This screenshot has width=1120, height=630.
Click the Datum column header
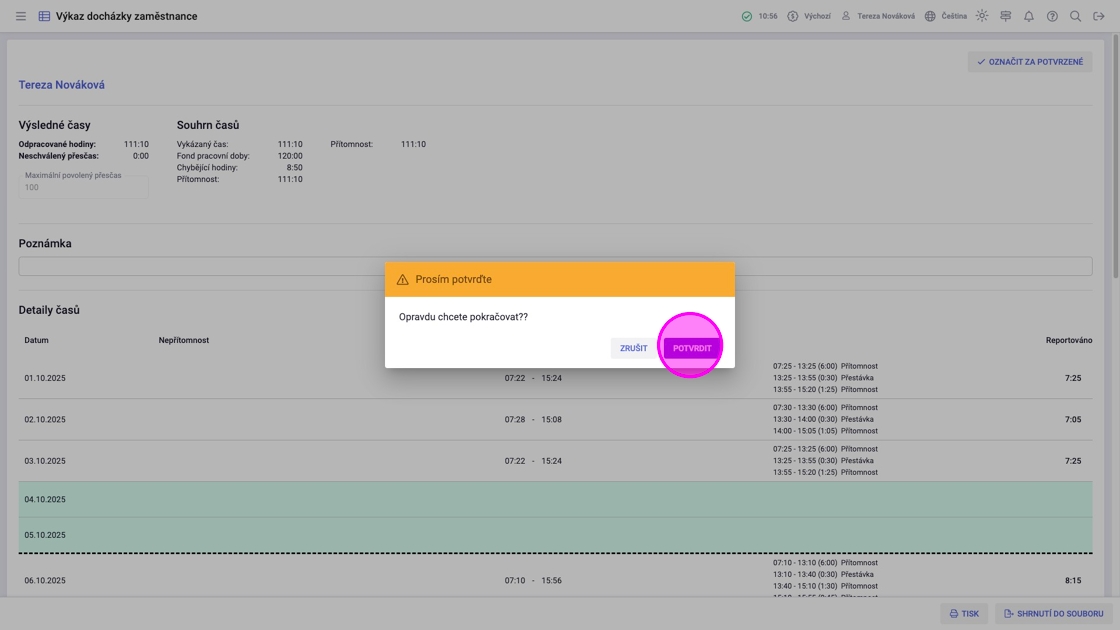pos(36,340)
